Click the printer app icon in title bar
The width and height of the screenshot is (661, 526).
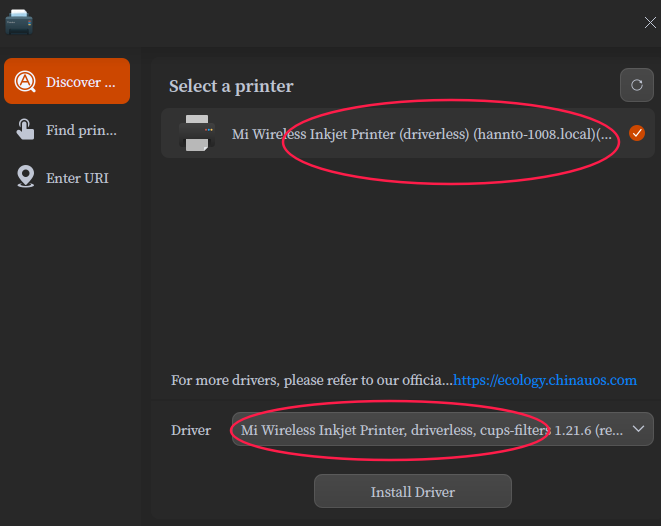pos(19,22)
